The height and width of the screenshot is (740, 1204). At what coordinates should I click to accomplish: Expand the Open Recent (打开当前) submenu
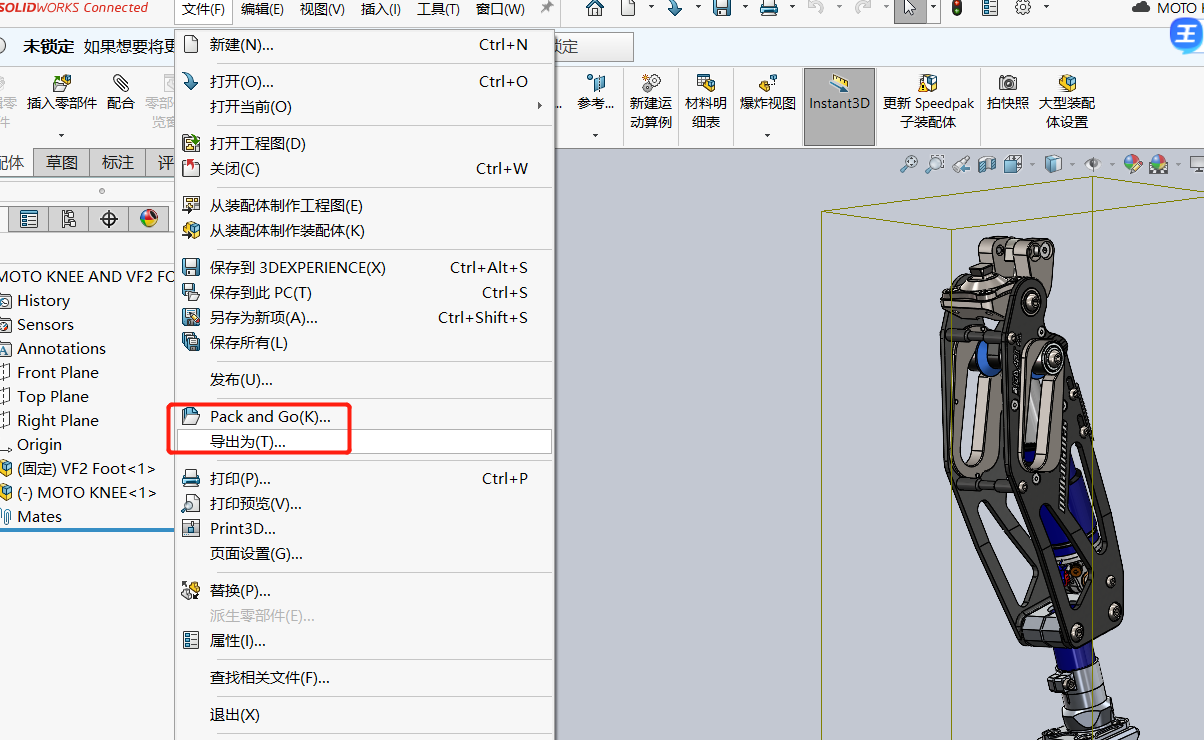click(364, 106)
